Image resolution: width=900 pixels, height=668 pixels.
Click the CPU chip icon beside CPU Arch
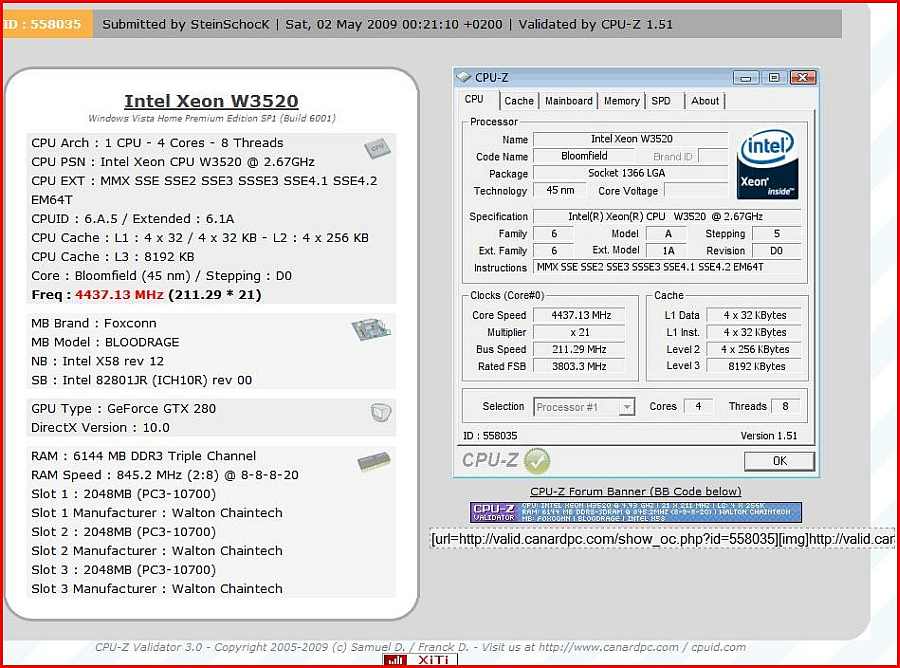pos(377,148)
